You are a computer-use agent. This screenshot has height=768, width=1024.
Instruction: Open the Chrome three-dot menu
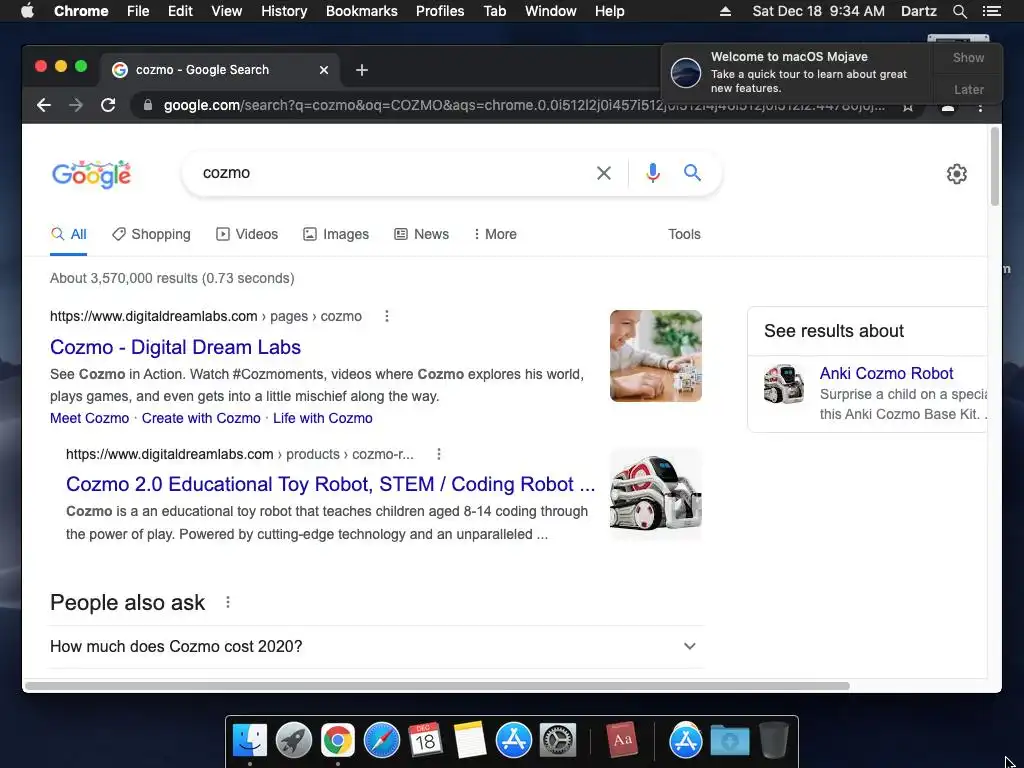980,106
